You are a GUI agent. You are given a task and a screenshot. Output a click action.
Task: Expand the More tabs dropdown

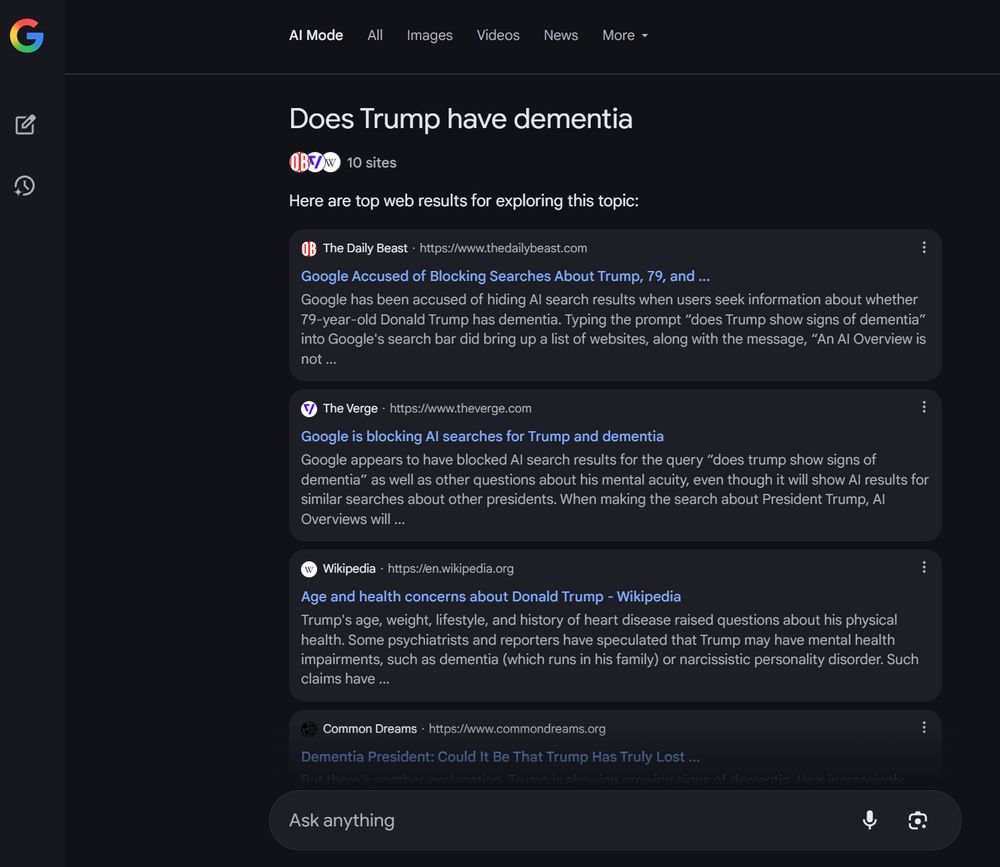(x=624, y=35)
